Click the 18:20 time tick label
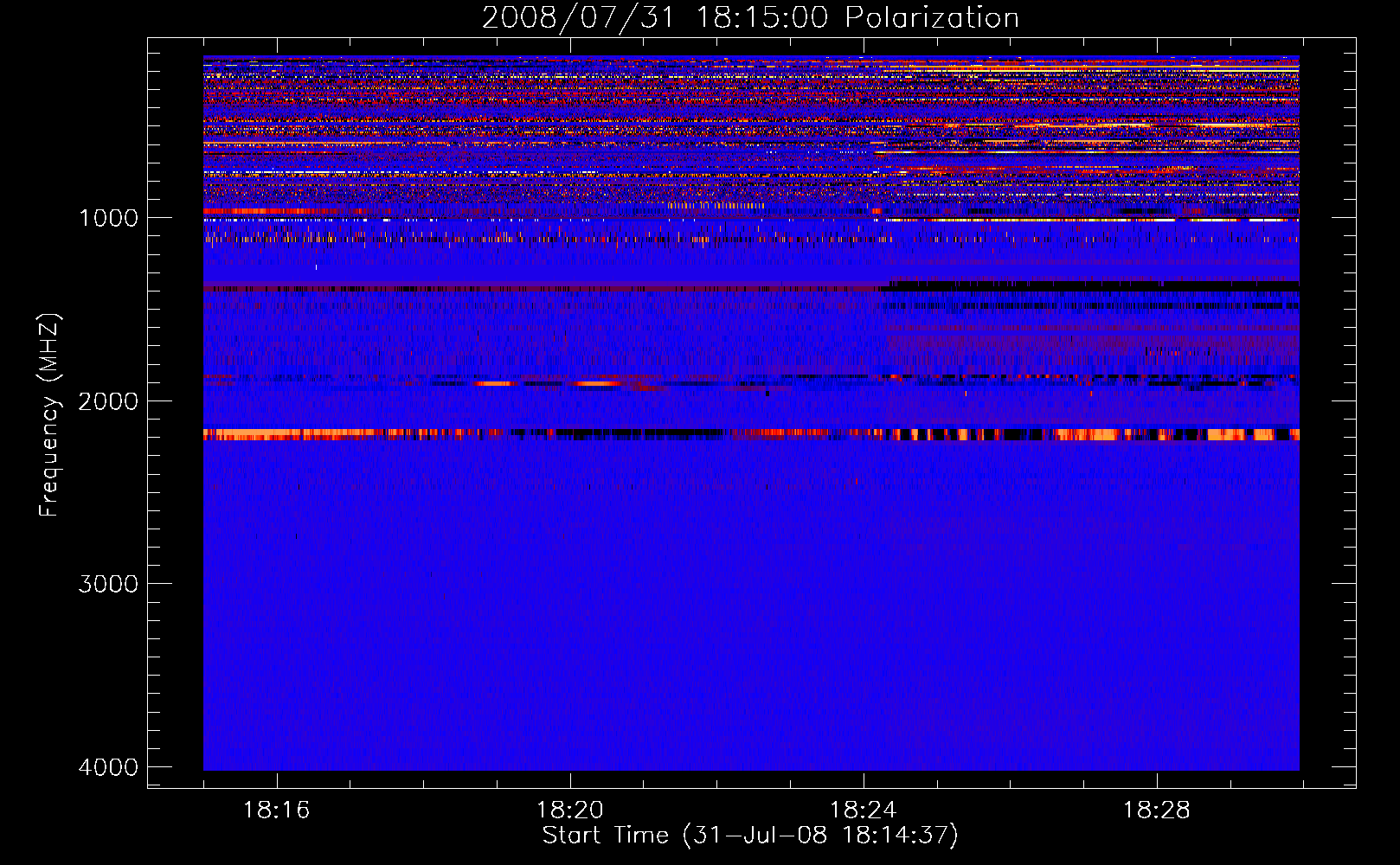The height and width of the screenshot is (865, 1400). coord(570,811)
